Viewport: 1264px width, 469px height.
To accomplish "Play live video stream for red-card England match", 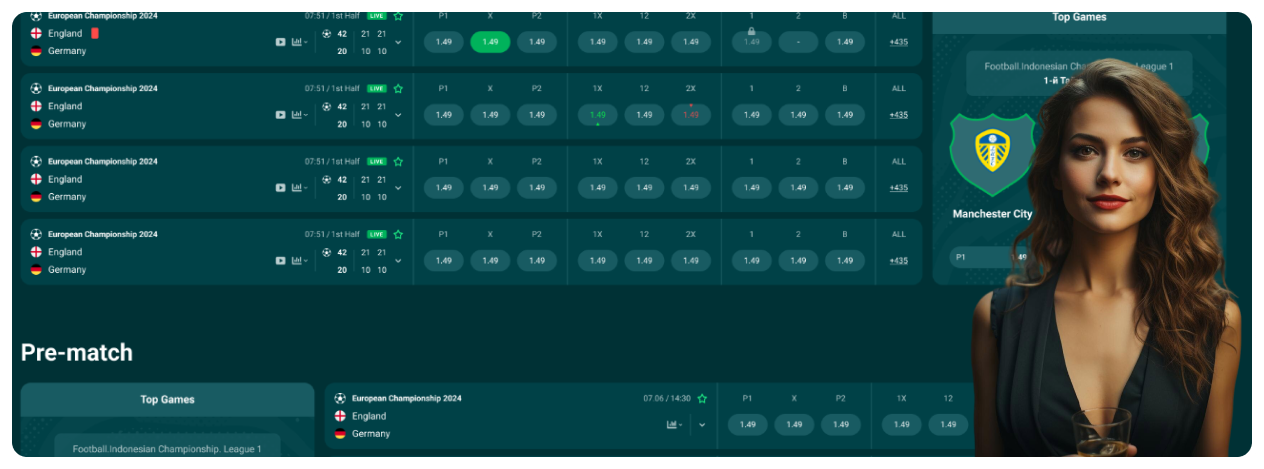I will 280,42.
